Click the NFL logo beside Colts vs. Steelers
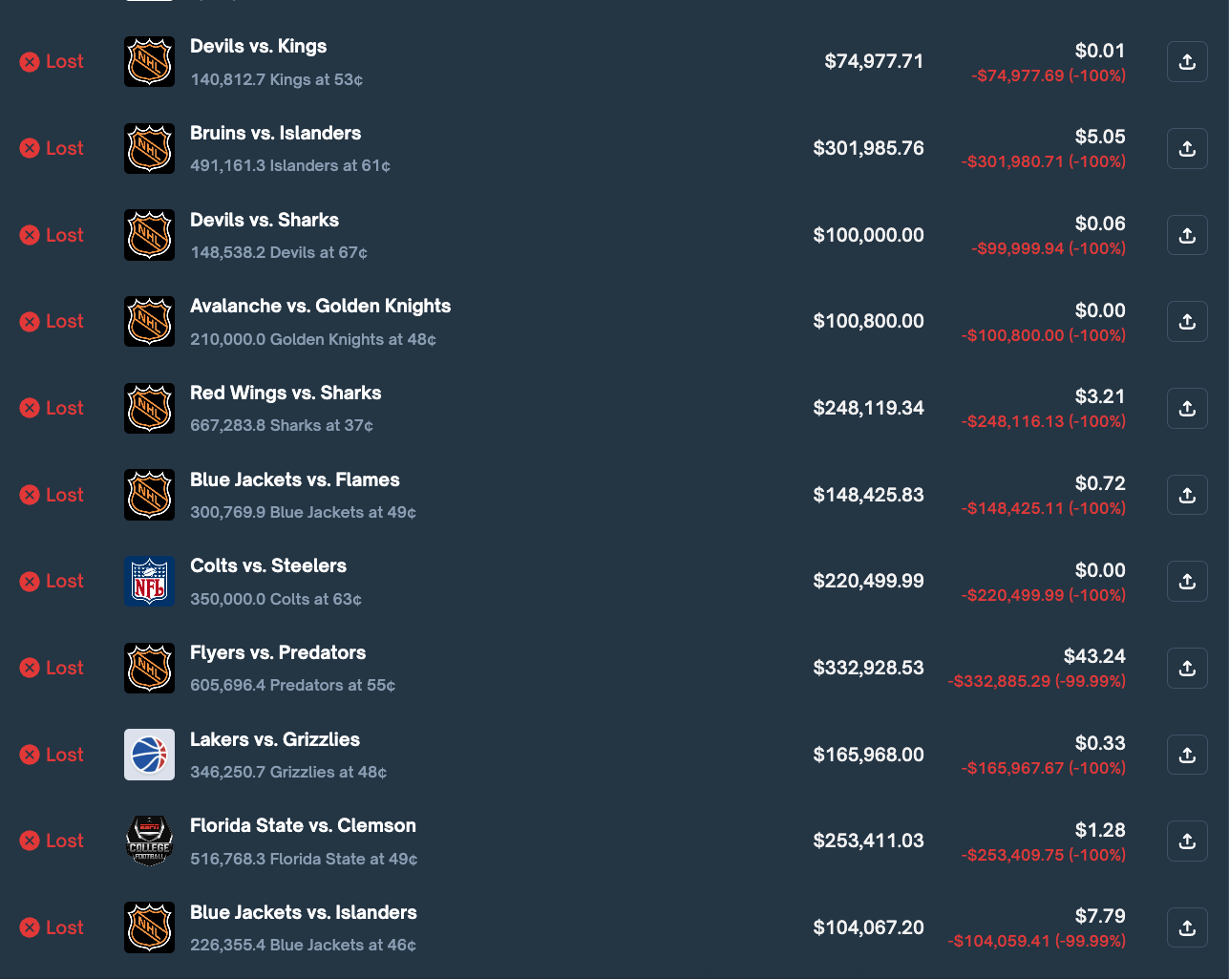The height and width of the screenshot is (980, 1230). (x=149, y=581)
